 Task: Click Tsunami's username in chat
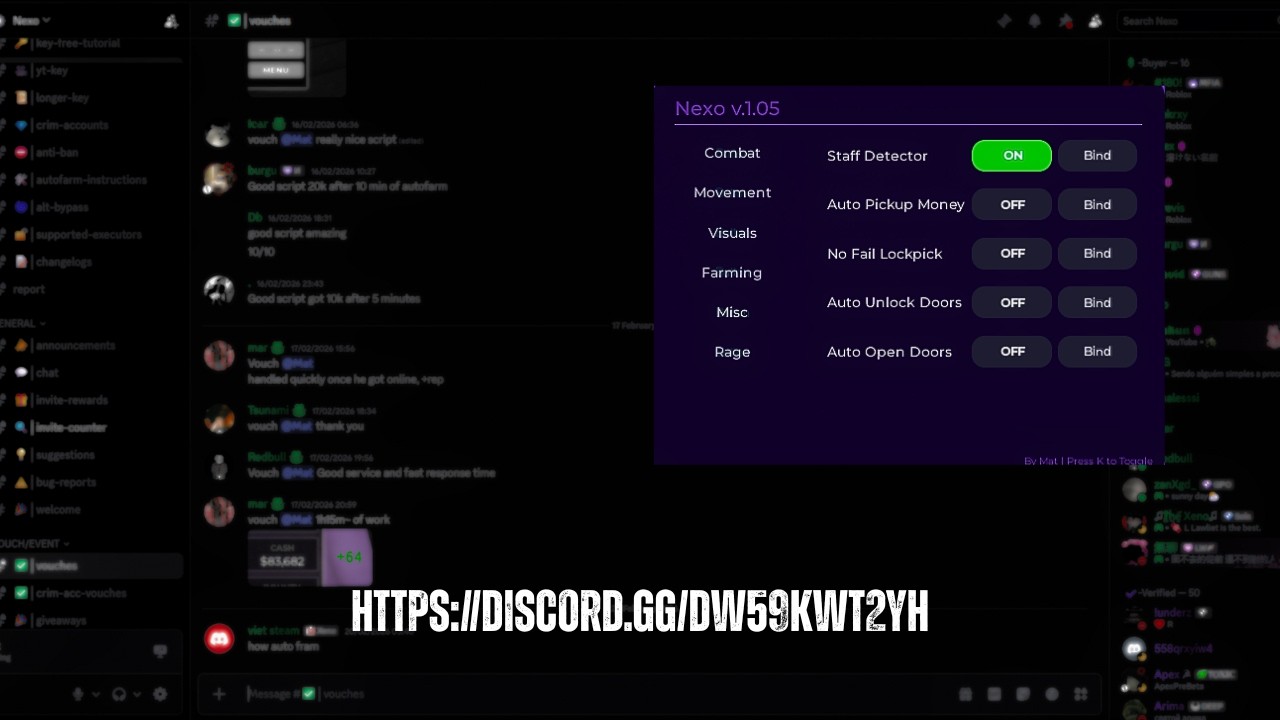pos(268,411)
